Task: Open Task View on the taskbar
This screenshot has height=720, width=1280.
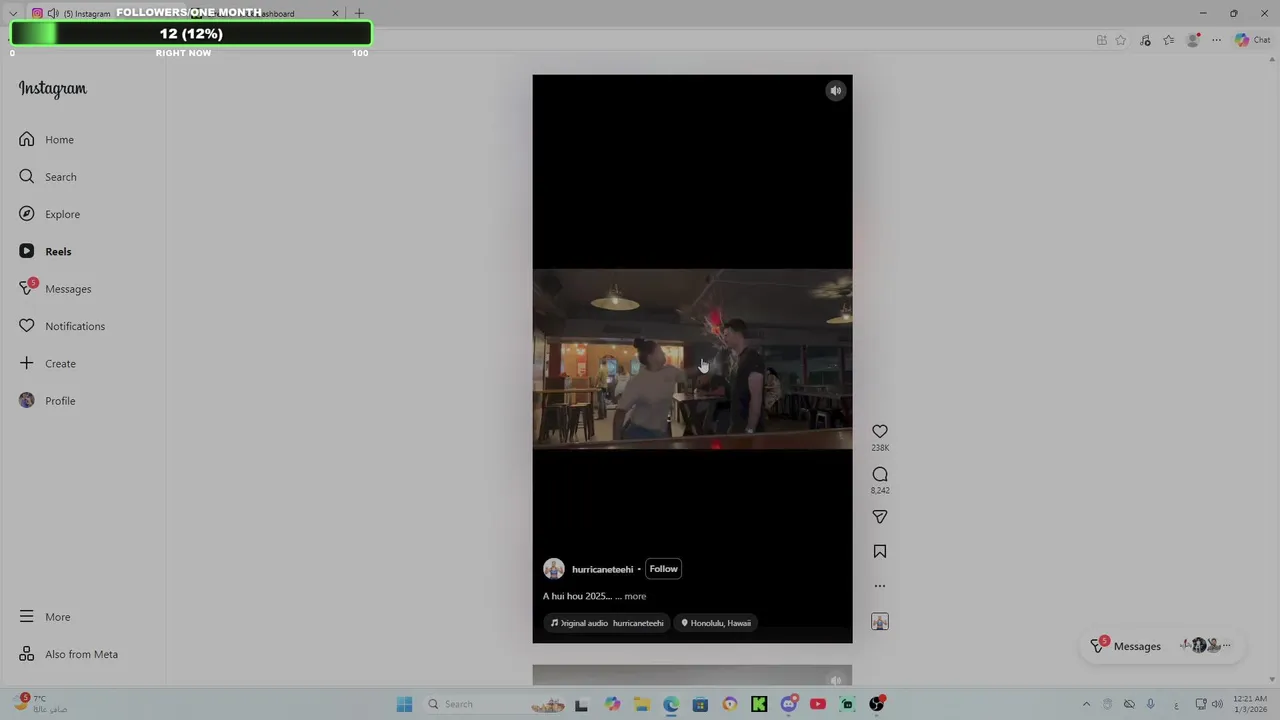Action: point(581,704)
